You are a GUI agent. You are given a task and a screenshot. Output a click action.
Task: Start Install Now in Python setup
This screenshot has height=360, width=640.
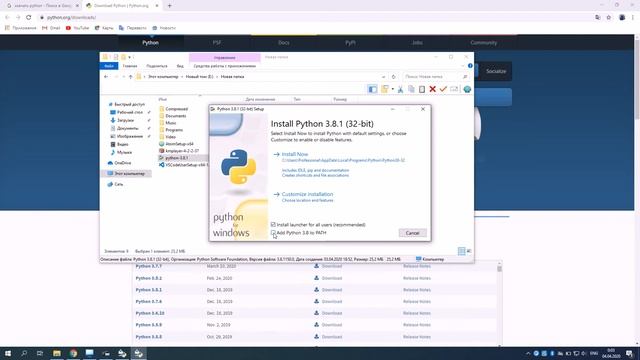(x=295, y=154)
